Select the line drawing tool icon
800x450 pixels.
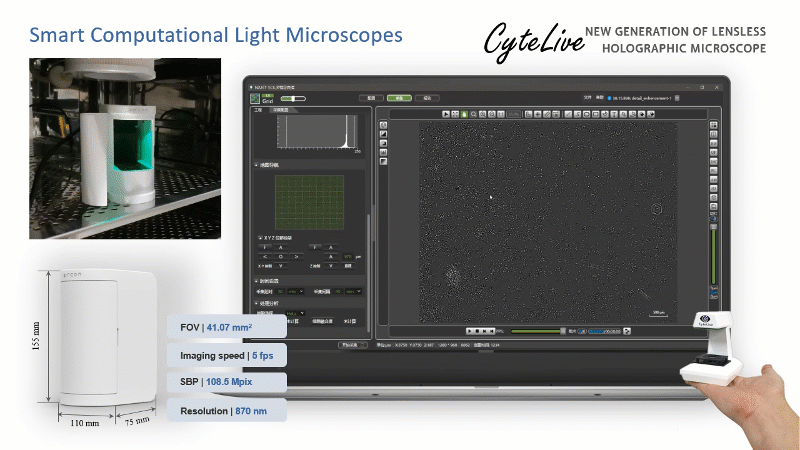pyautogui.click(x=568, y=114)
